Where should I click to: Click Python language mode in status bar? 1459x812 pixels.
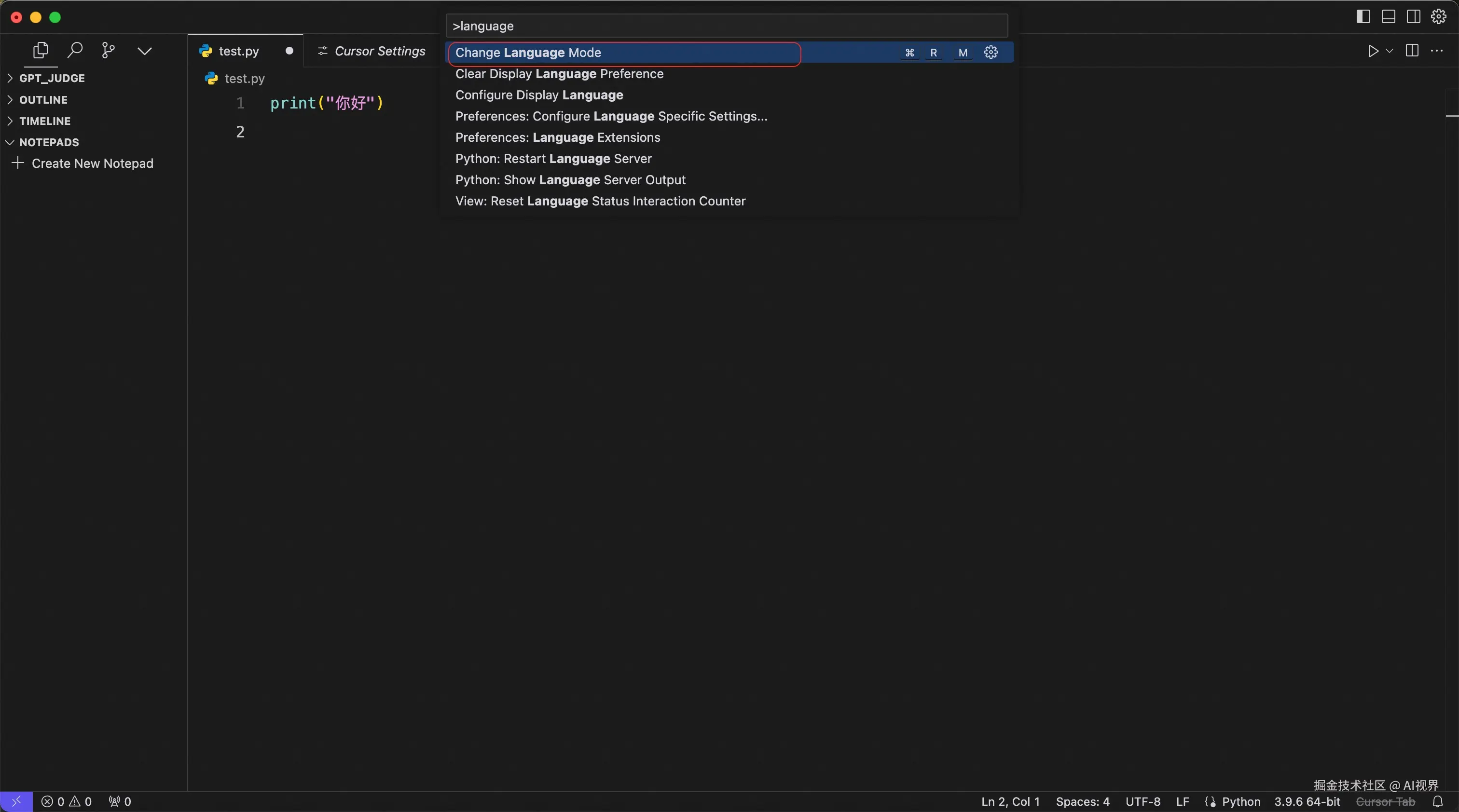tap(1240, 801)
